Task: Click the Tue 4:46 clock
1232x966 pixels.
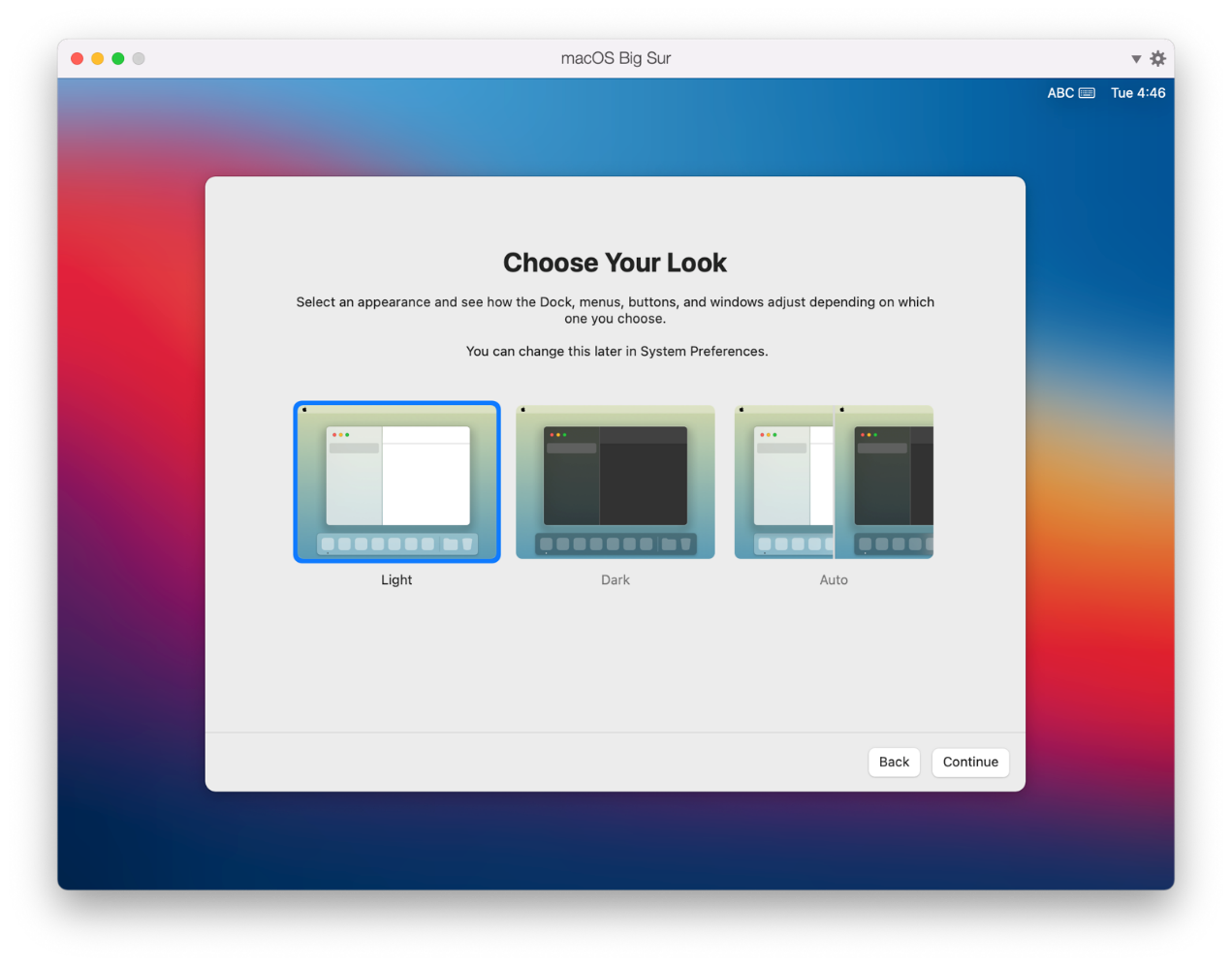Action: coord(1138,93)
